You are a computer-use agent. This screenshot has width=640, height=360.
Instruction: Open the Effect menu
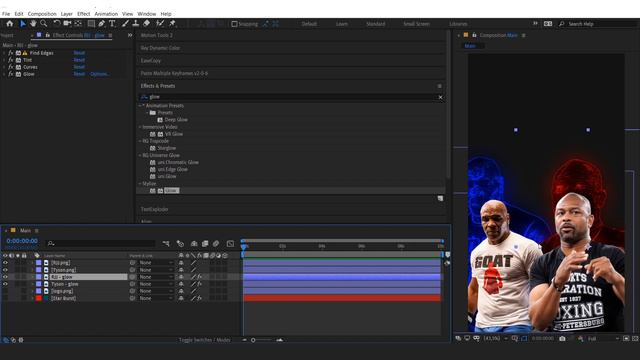point(83,14)
